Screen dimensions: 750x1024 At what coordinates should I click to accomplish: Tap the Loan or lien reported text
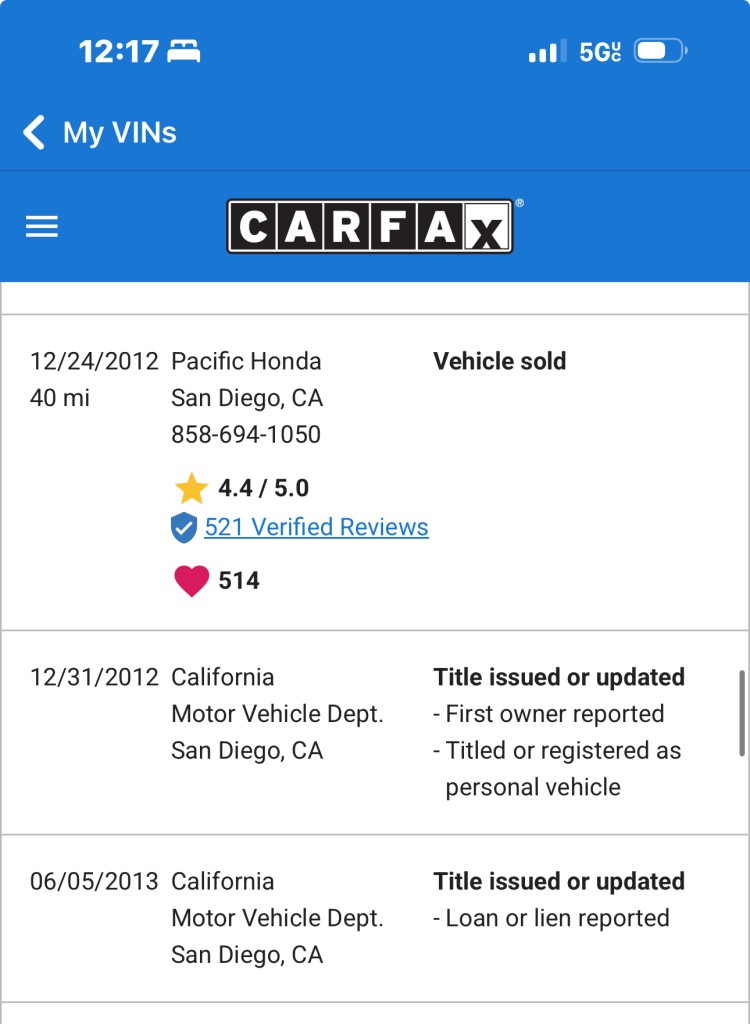556,918
